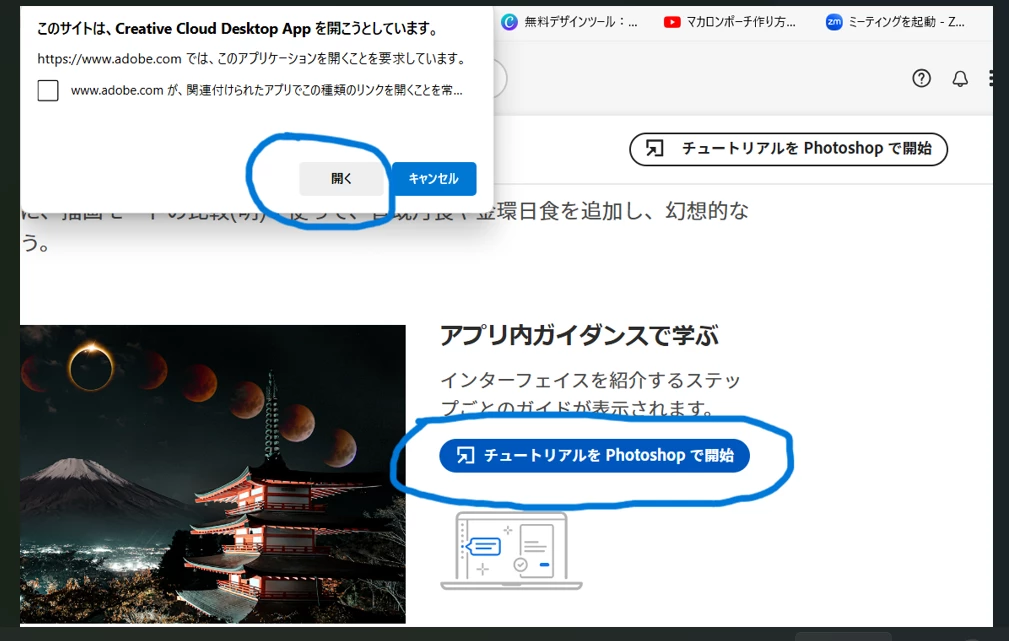Click the アプリ内ガイダンスで学ぶ heading
1009x641 pixels.
coord(579,335)
